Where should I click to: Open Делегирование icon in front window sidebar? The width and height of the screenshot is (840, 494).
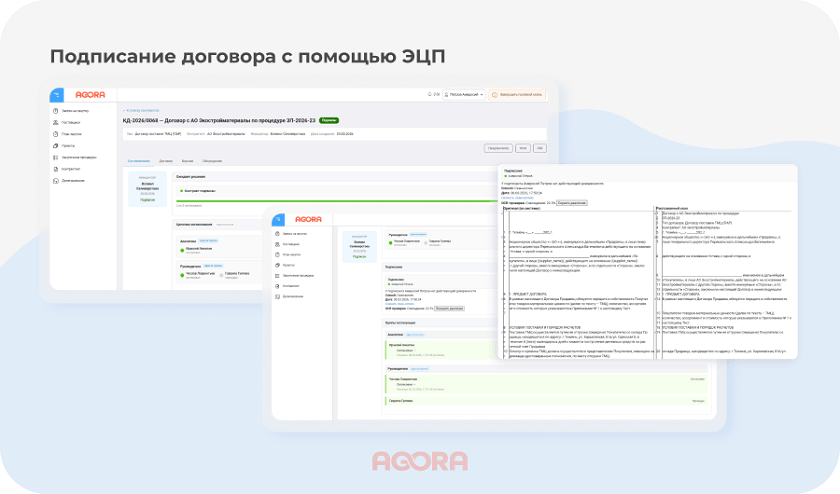278,296
